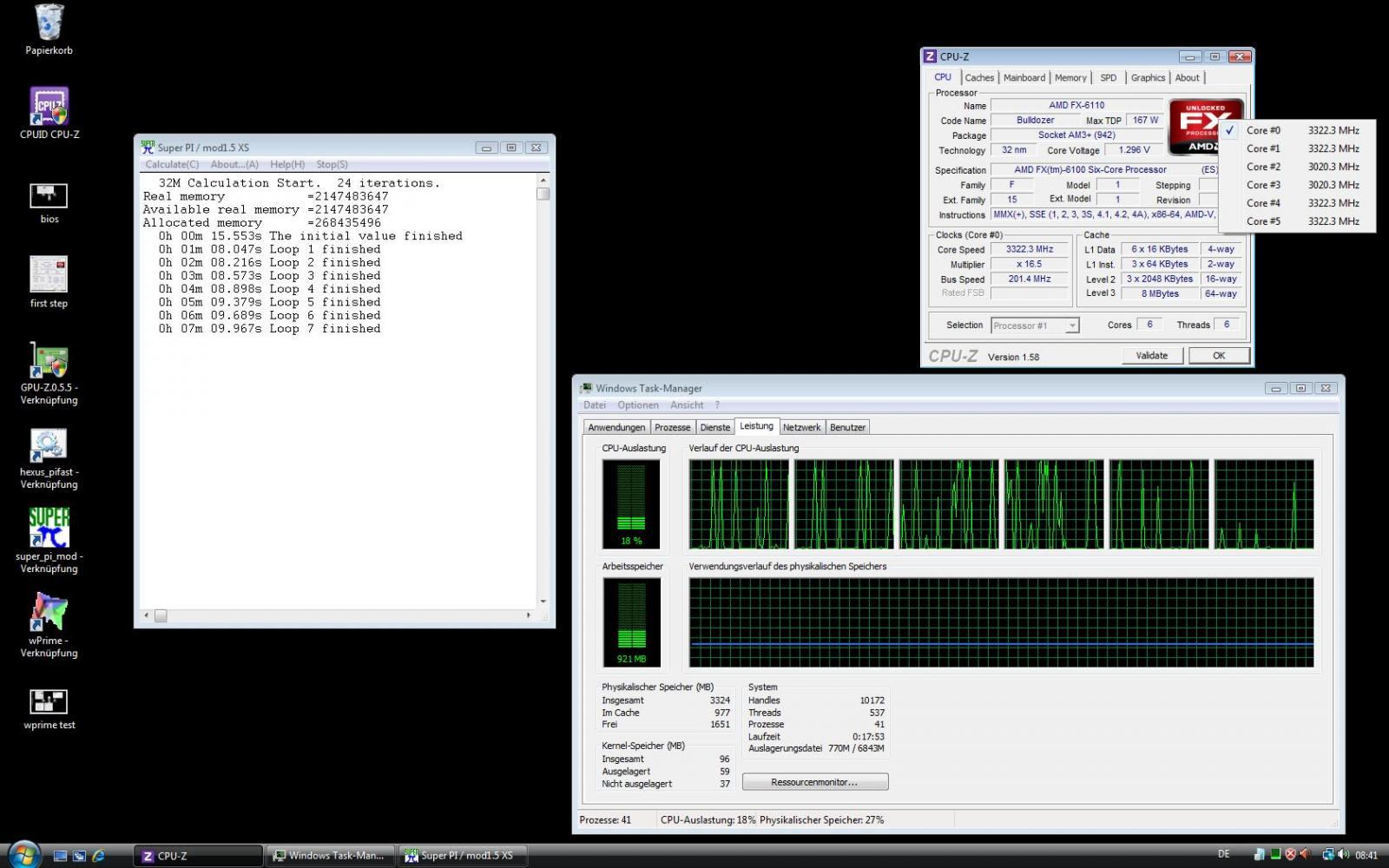Open the Calculate(C) menu in Super PI
This screenshot has width=1389, height=868.
tap(172, 164)
